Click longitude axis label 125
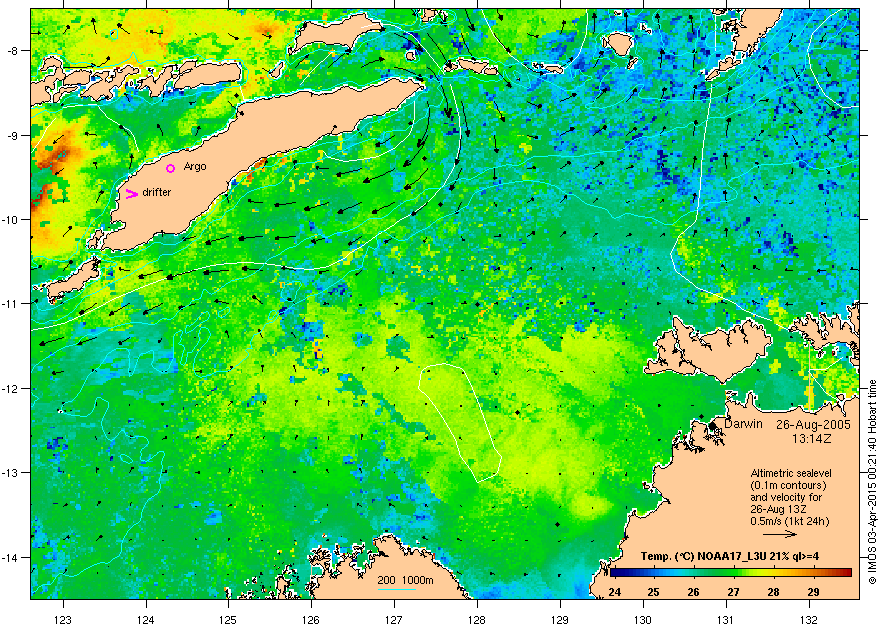880x630 pixels. (228, 620)
